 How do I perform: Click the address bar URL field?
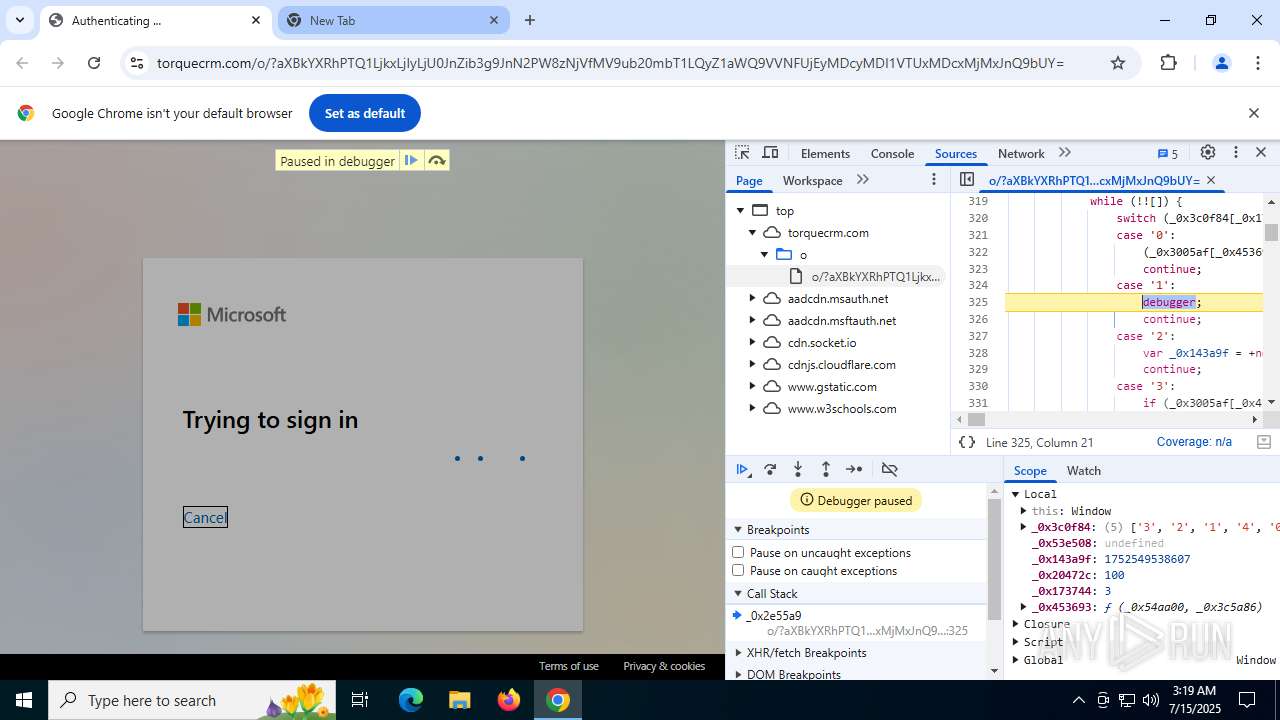[x=610, y=63]
